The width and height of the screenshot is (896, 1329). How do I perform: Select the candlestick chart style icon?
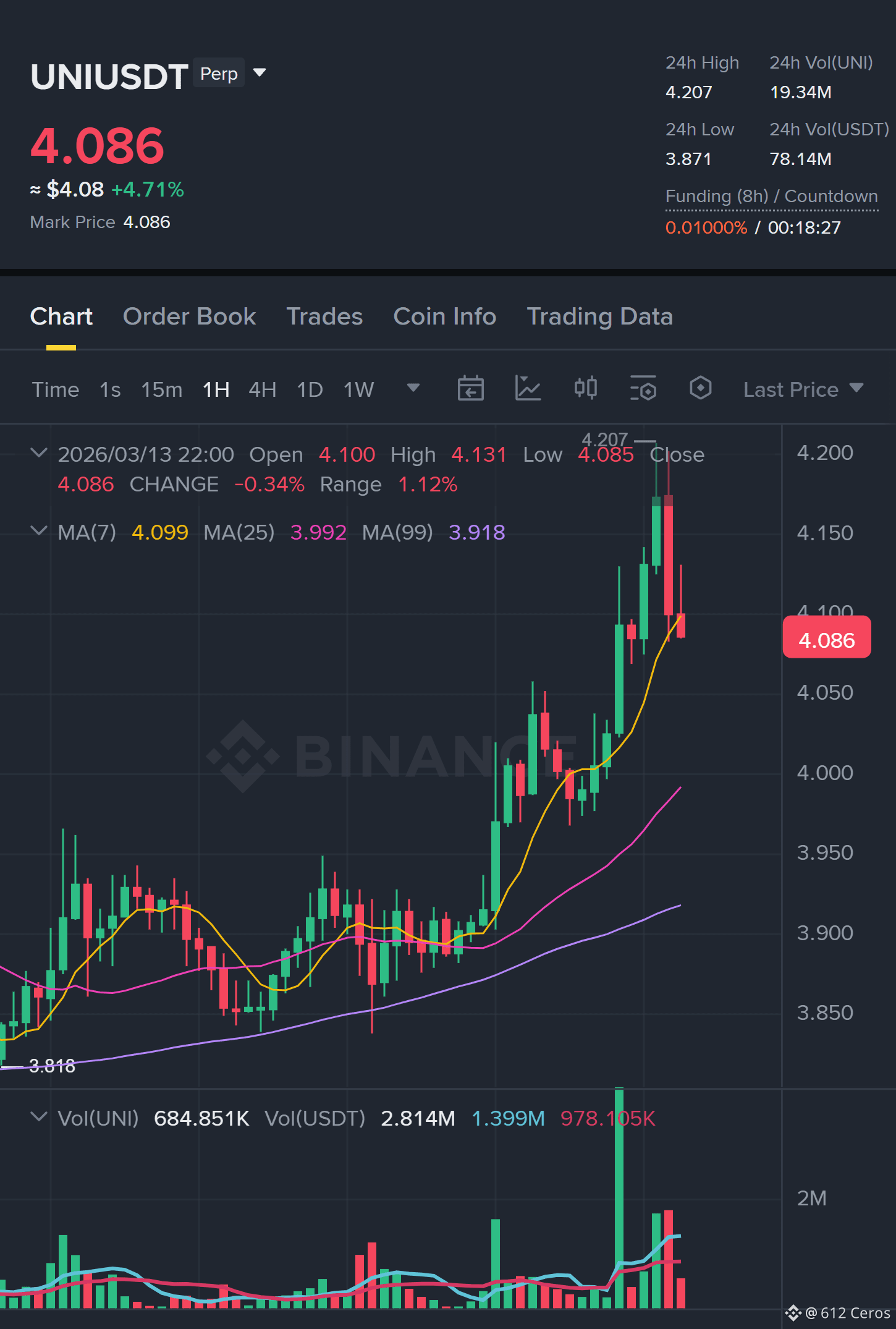pyautogui.click(x=585, y=388)
